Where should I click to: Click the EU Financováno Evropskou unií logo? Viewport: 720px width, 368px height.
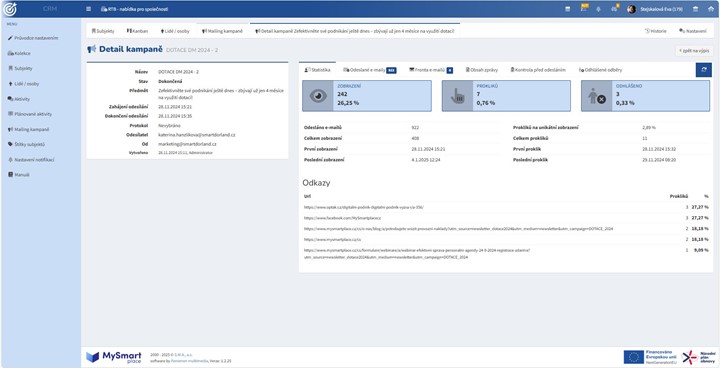point(650,357)
